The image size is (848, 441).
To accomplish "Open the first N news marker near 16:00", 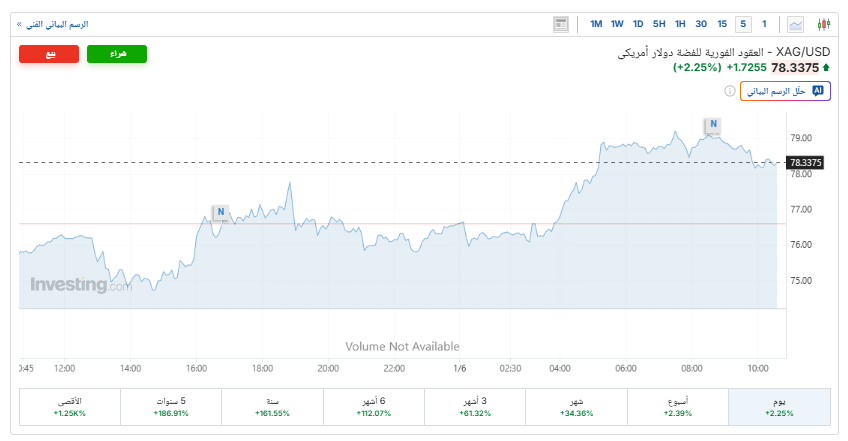I will (220, 212).
